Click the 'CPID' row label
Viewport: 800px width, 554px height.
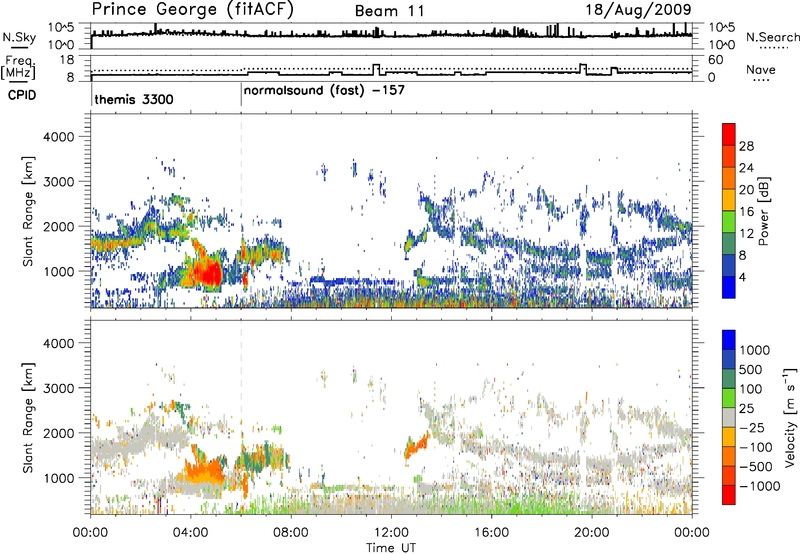(x=22, y=95)
